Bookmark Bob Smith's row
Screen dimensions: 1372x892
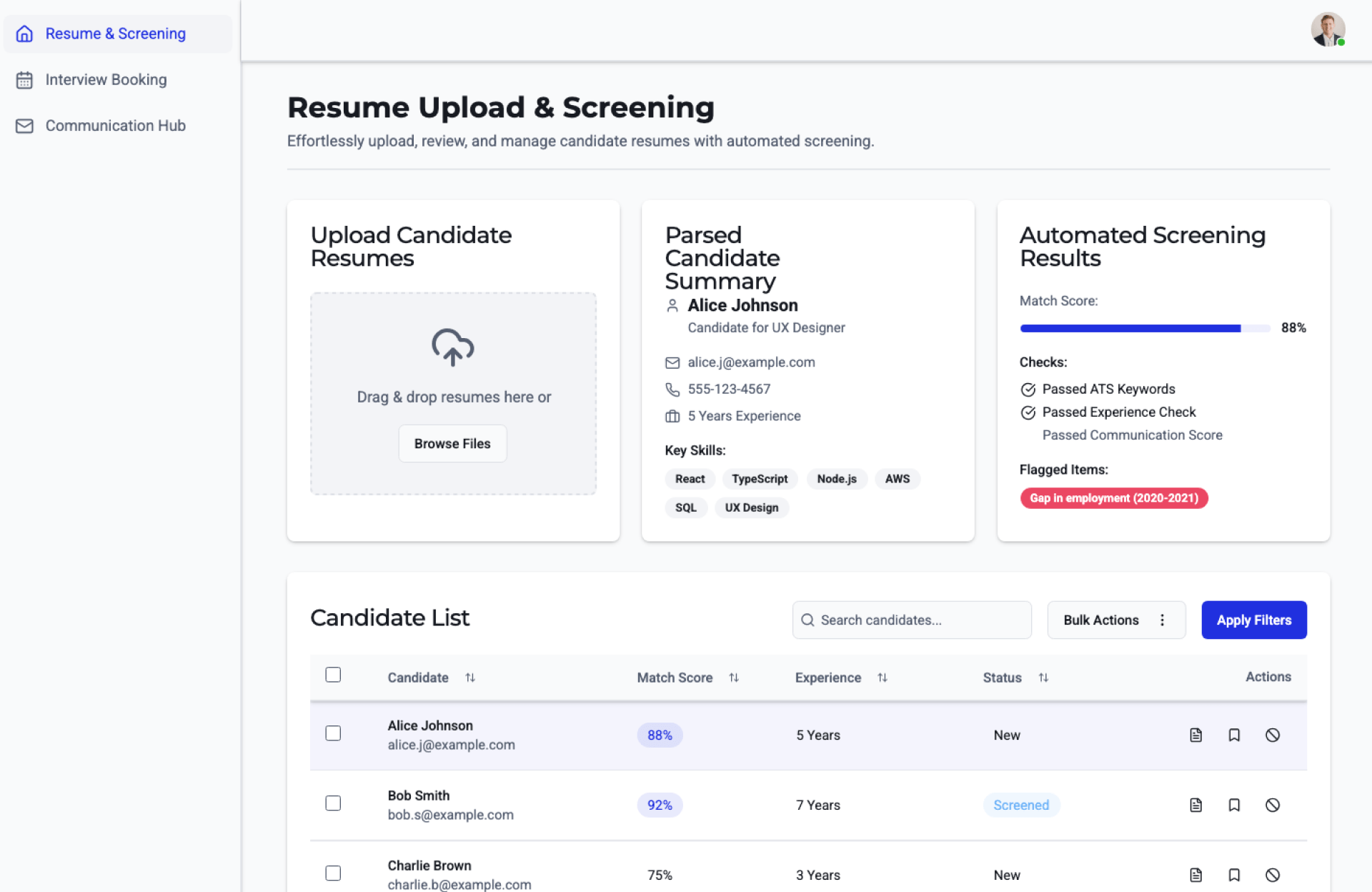[1234, 805]
